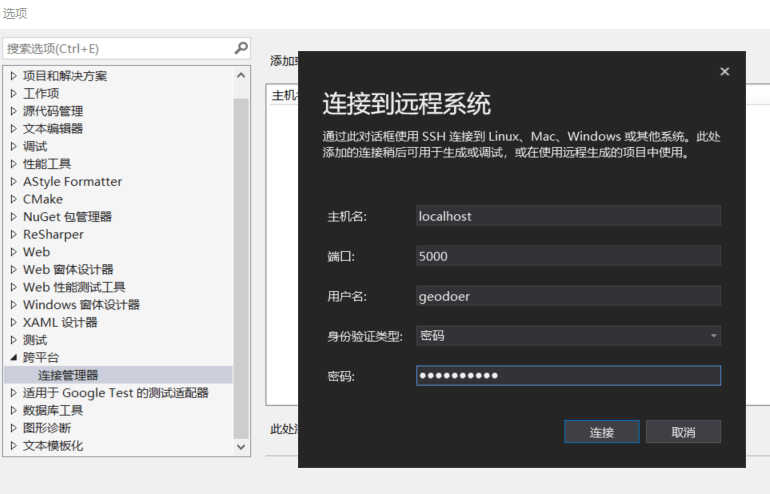770x494 pixels.
Task: Expand 项目和解决方案 tree node
Action: tap(14, 76)
